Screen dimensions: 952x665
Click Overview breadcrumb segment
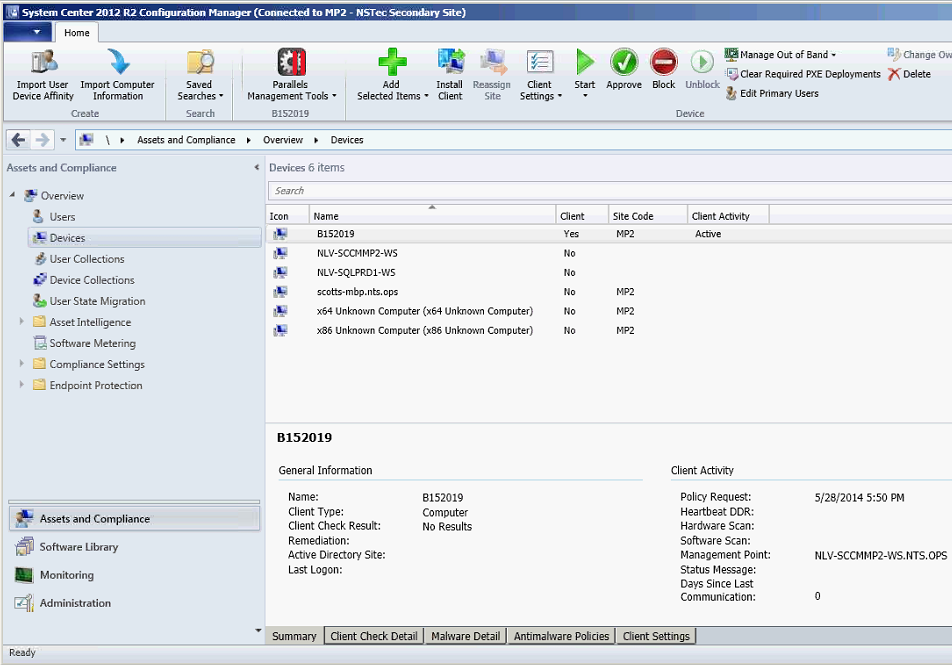click(283, 140)
